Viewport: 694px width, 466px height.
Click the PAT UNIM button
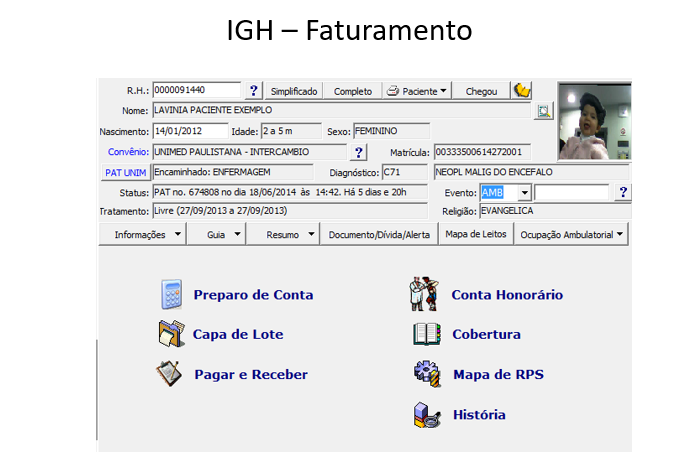point(125,173)
